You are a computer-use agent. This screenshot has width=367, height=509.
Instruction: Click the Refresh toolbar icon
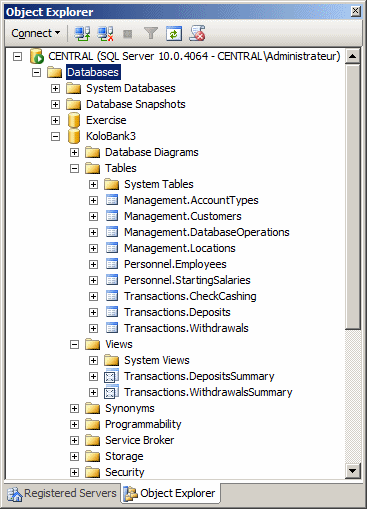click(174, 33)
